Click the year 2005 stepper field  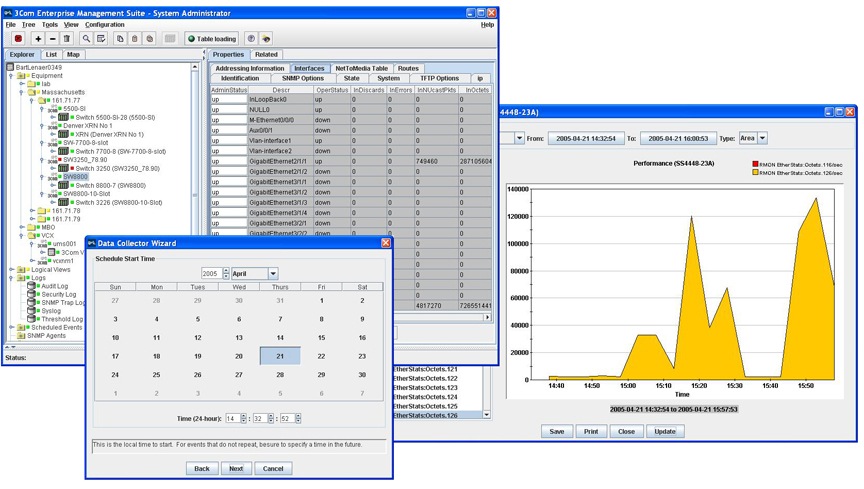point(215,273)
